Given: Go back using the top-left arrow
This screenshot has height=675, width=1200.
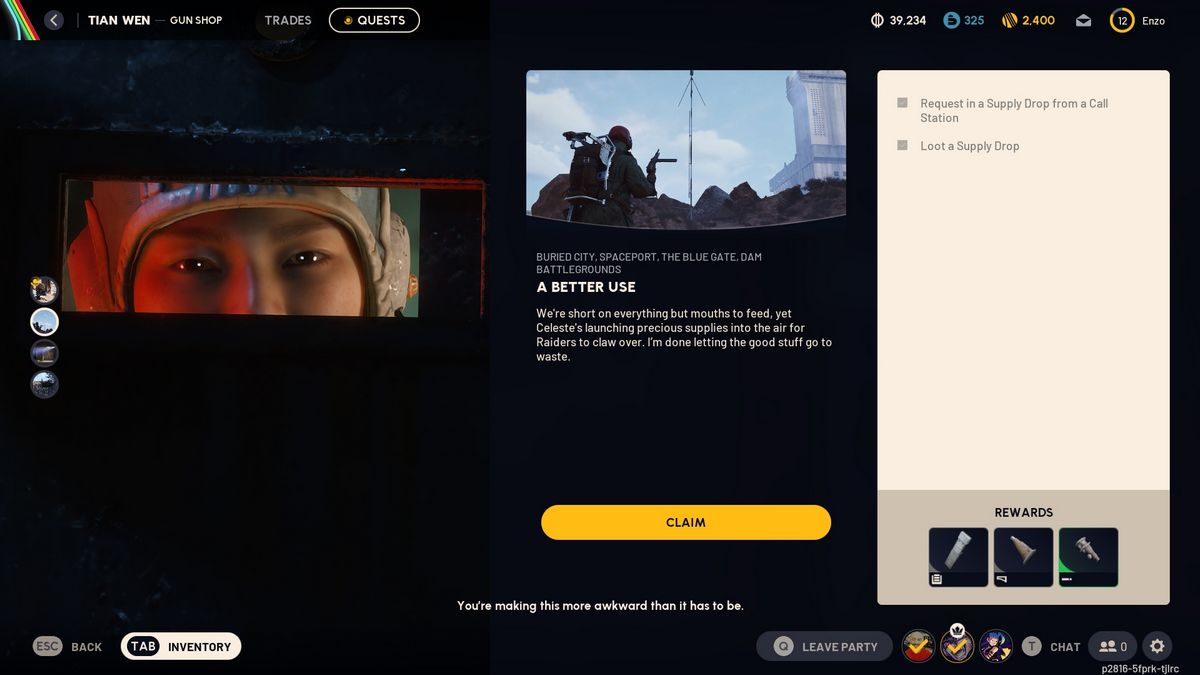Looking at the screenshot, I should click(54, 20).
